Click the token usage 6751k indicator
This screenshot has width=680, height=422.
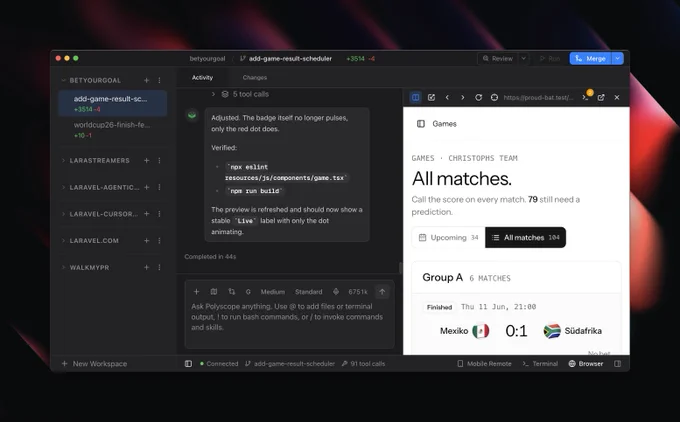pyautogui.click(x=358, y=292)
